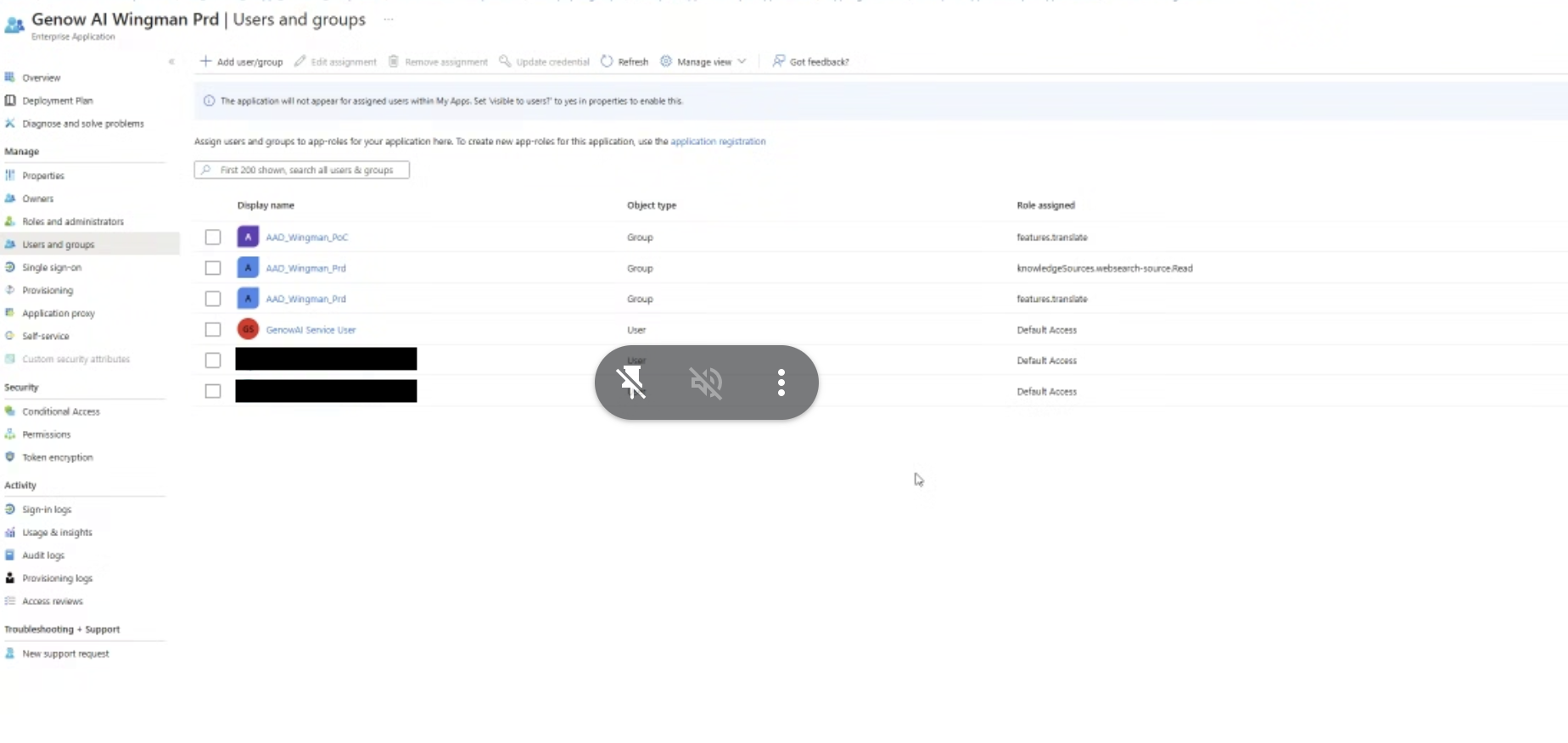Click the muted speaker icon in overlay
The width and height of the screenshot is (1568, 743).
[706, 383]
